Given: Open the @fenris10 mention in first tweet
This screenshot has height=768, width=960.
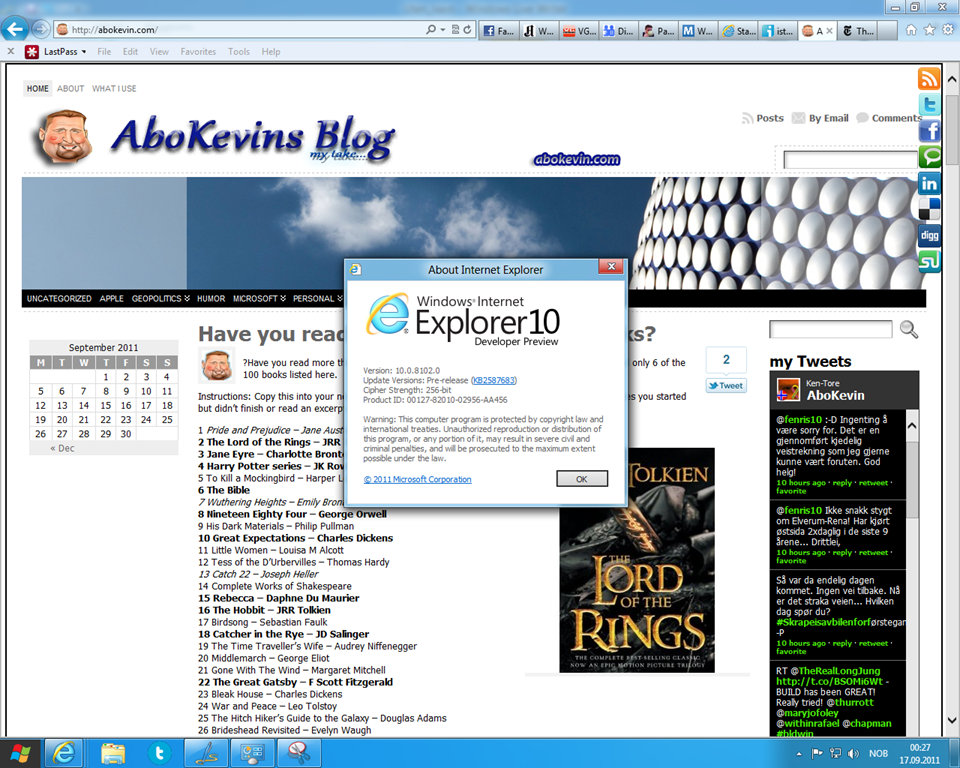Looking at the screenshot, I should click(799, 420).
